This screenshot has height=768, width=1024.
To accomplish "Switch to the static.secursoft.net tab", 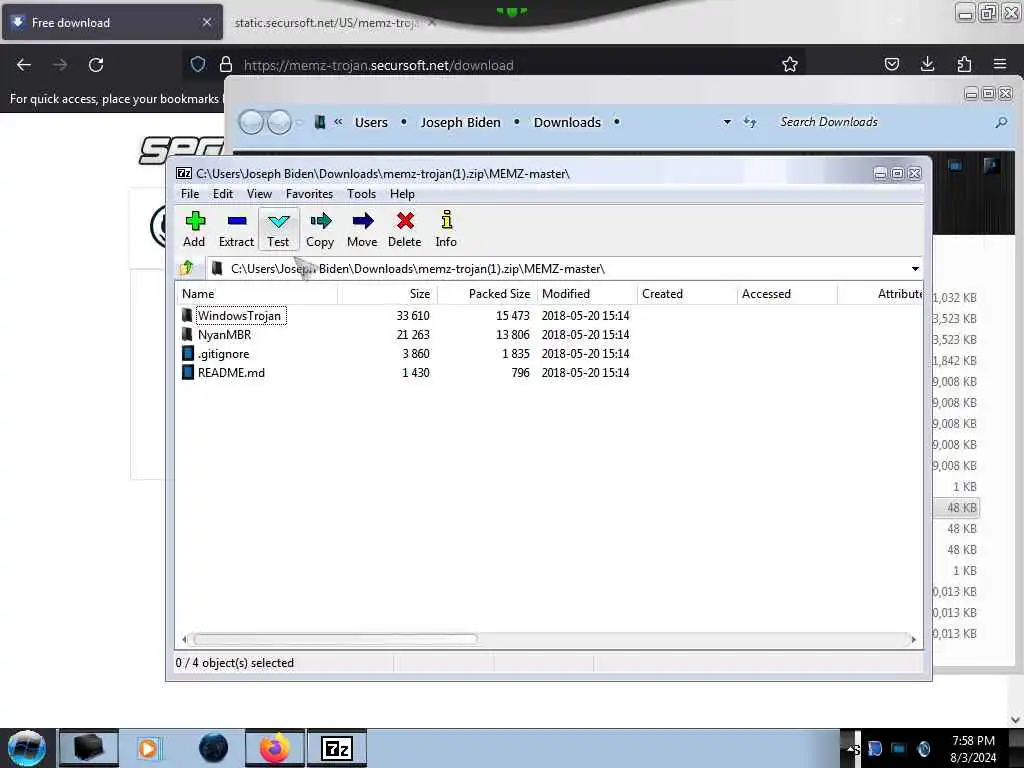I will (325, 23).
